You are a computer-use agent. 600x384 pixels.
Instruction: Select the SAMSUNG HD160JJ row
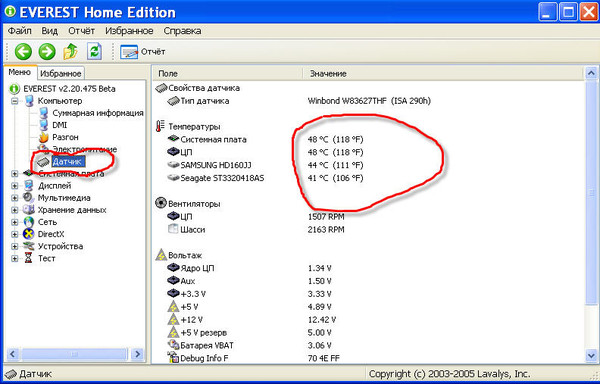pyautogui.click(x=266, y=165)
